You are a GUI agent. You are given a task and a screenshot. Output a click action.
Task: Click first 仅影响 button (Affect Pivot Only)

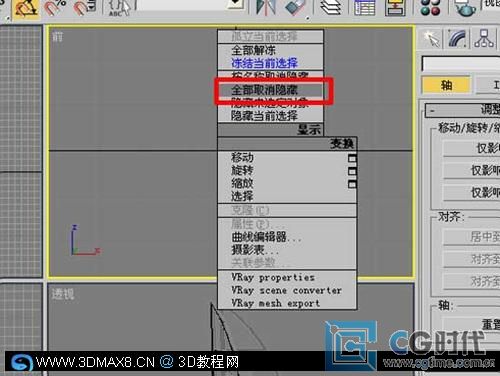pyautogui.click(x=471, y=148)
